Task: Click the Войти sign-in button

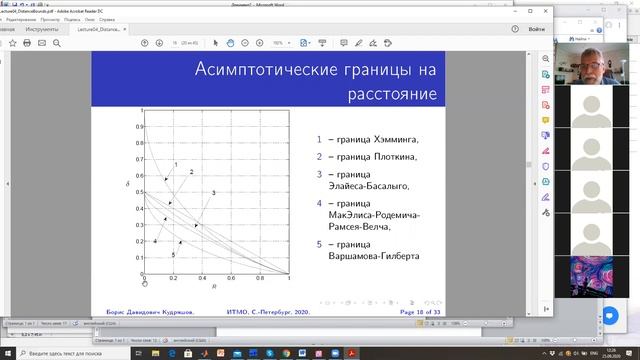Action: [x=536, y=29]
